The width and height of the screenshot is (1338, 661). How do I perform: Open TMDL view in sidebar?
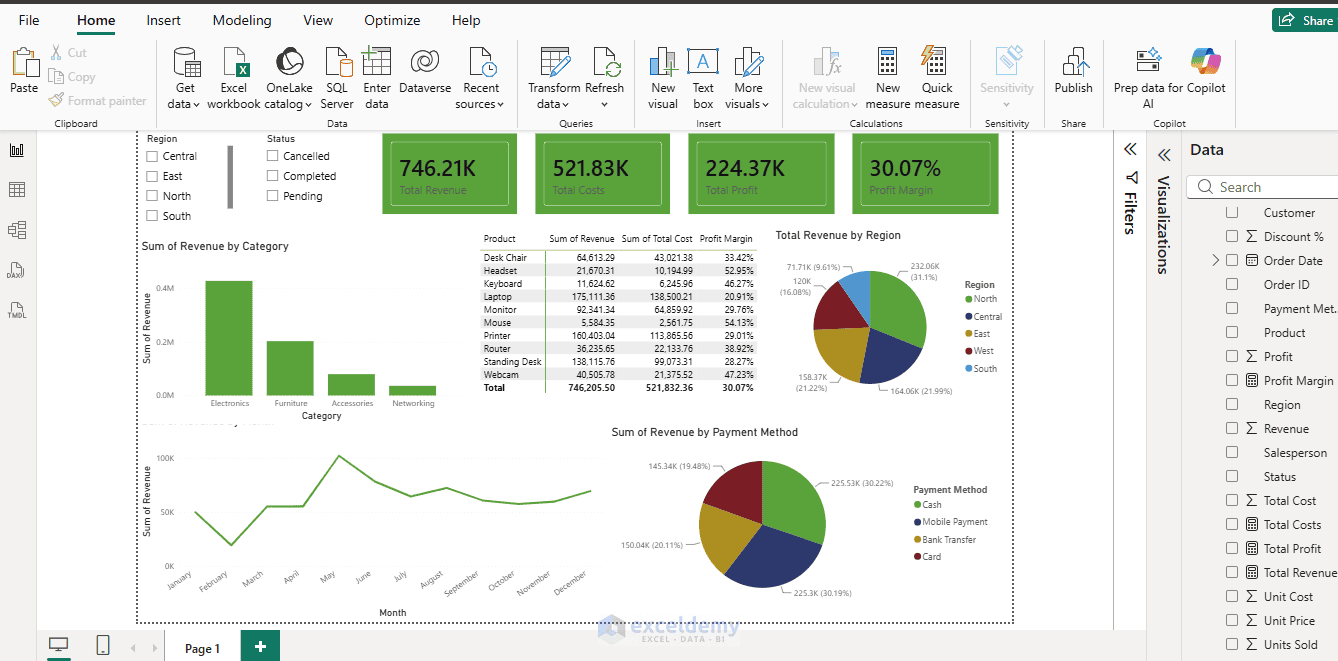pos(17,310)
